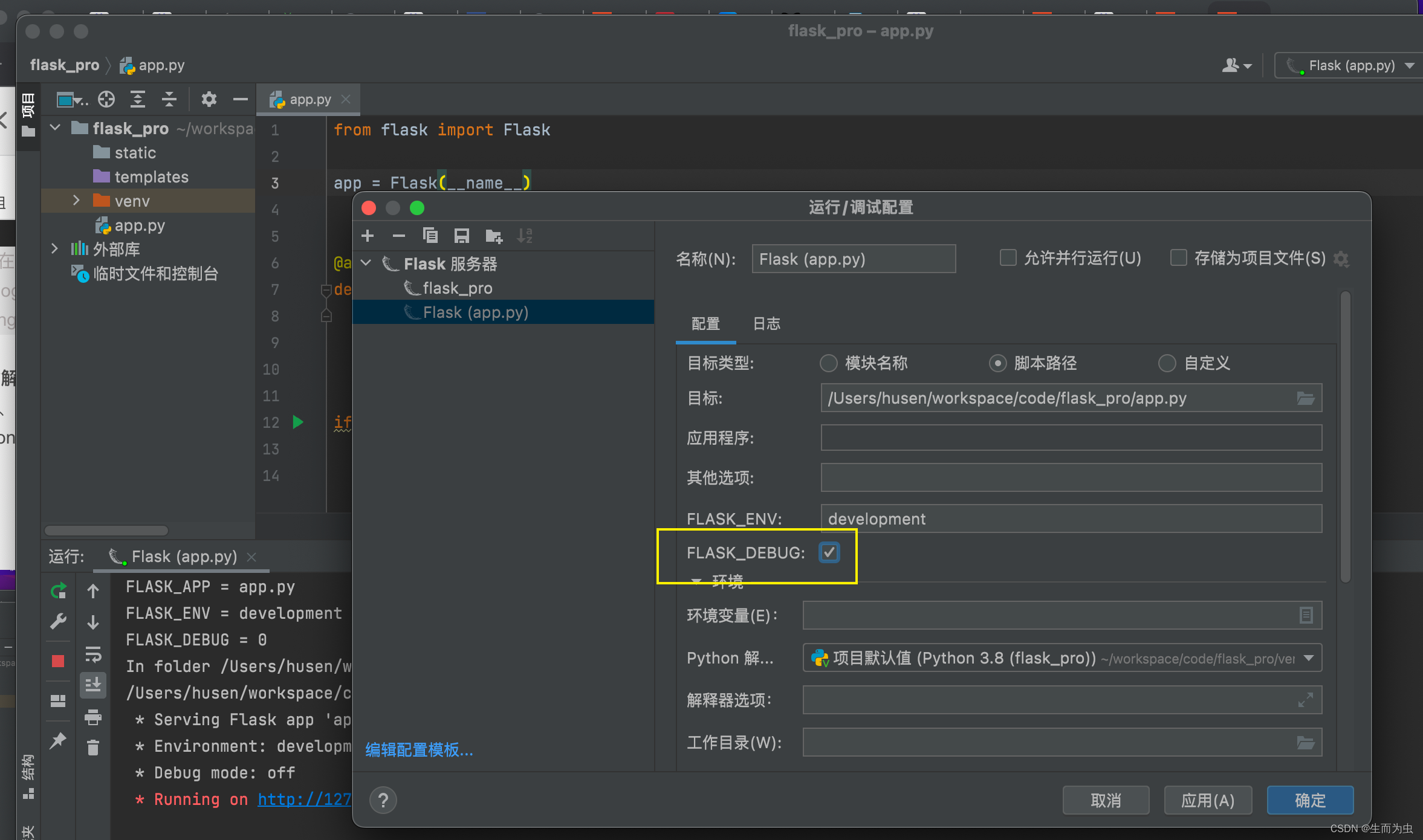
Task: Click the 应用(A) apply button
Action: (x=1207, y=800)
